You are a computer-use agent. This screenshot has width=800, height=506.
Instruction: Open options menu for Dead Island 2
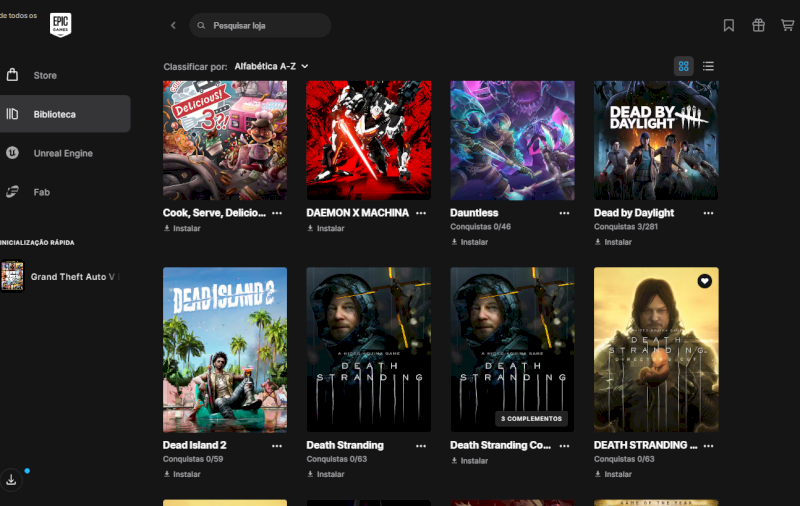click(x=277, y=446)
